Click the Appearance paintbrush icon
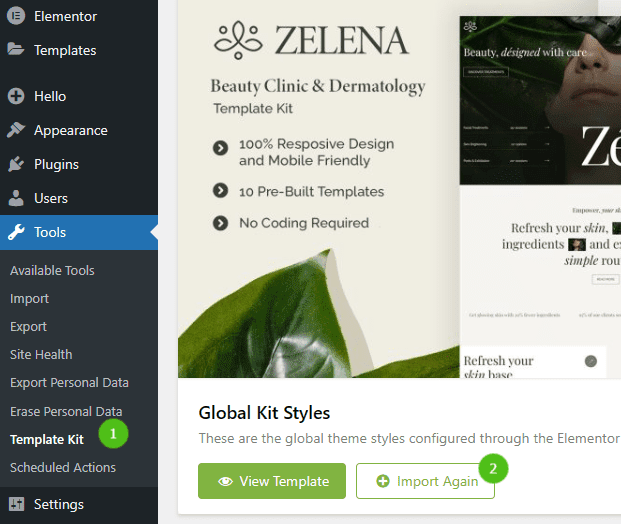Screen dimensions: 621x524 pos(16,130)
